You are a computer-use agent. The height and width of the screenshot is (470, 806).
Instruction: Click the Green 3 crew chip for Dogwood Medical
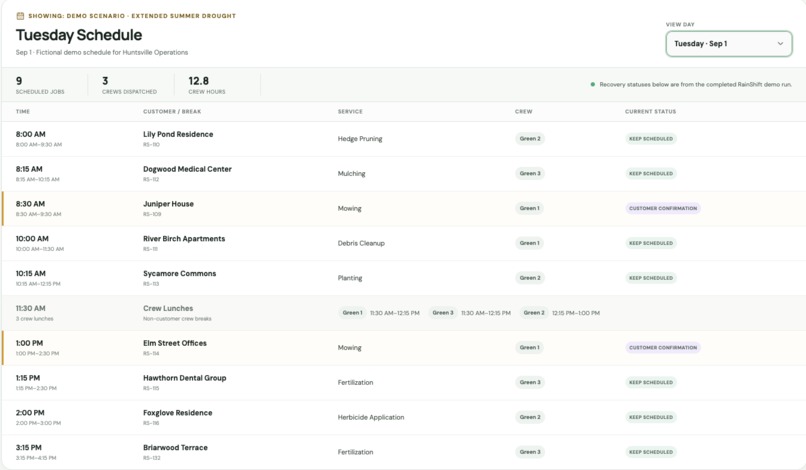click(x=529, y=173)
